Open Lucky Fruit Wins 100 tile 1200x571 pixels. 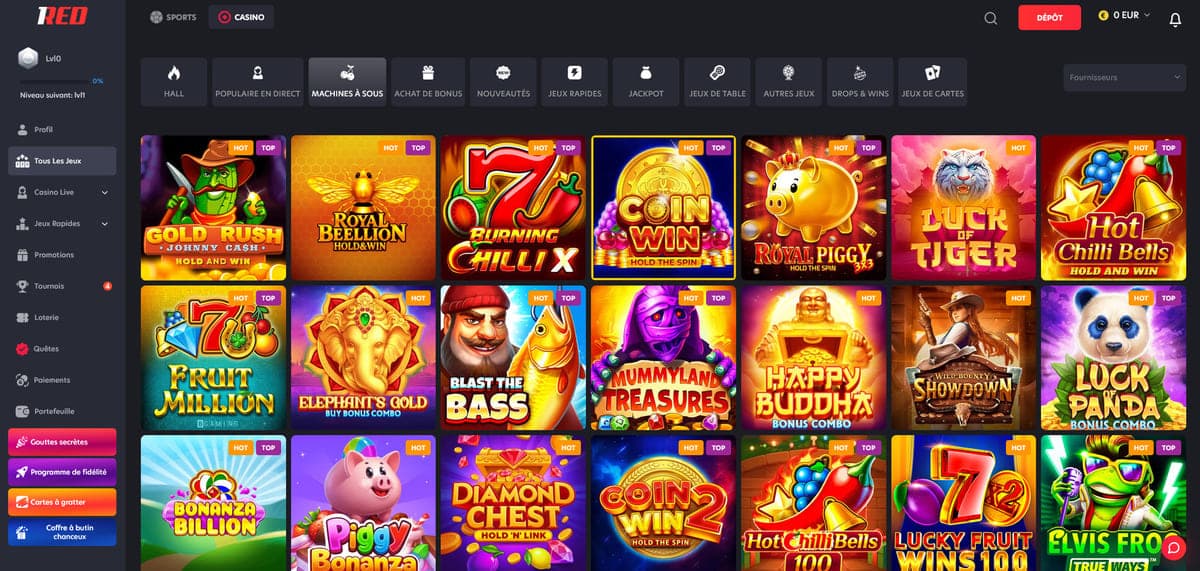click(x=963, y=503)
